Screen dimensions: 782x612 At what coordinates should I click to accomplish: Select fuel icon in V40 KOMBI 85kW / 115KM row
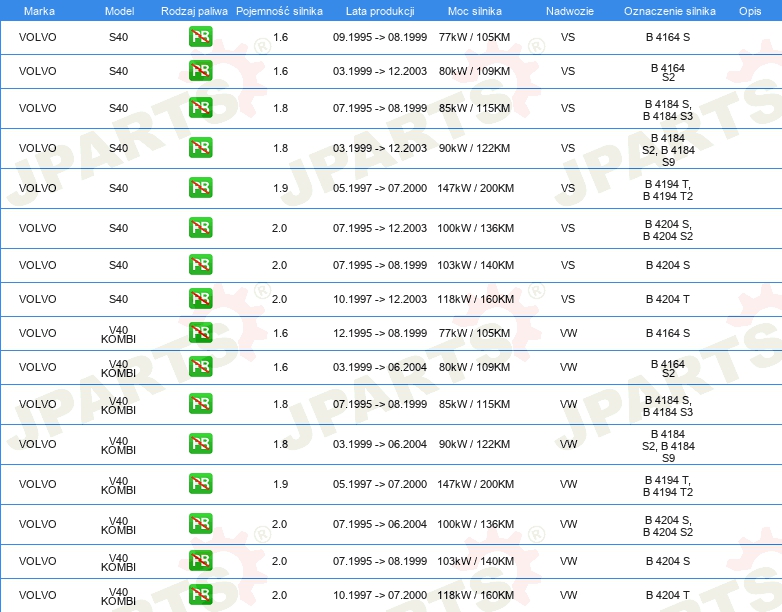(x=200, y=404)
